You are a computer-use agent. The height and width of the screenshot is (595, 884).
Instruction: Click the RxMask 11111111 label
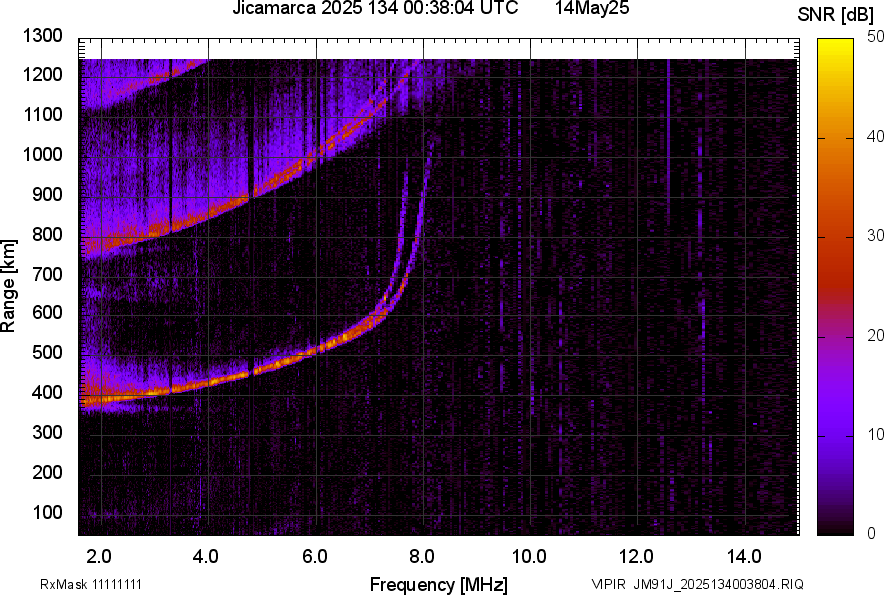pyautogui.click(x=91, y=584)
